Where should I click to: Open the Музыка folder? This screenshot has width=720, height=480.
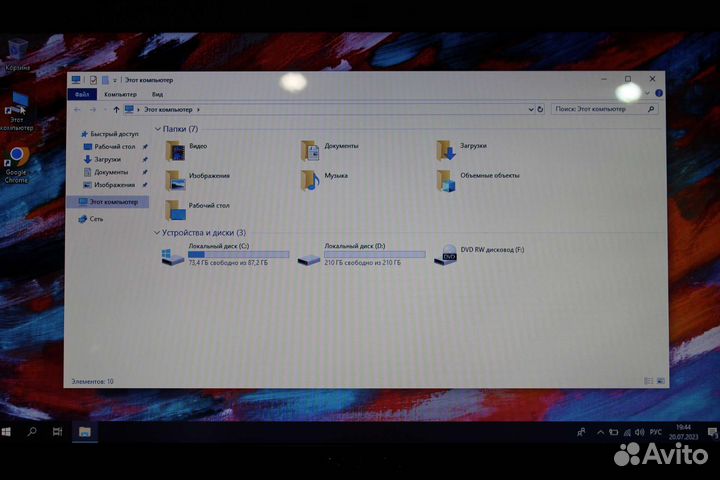click(324, 180)
